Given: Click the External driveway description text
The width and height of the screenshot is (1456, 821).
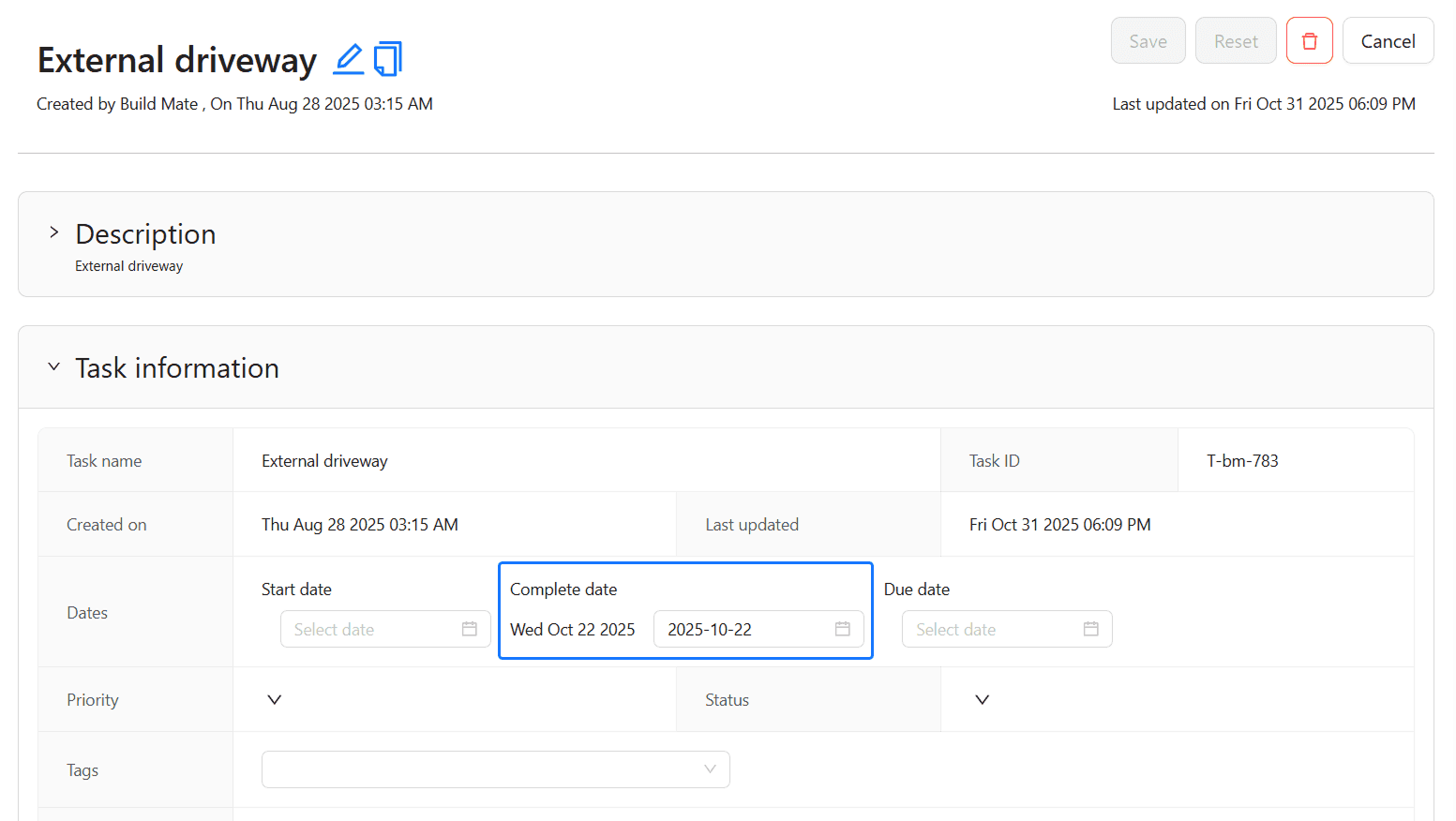Looking at the screenshot, I should (x=129, y=266).
